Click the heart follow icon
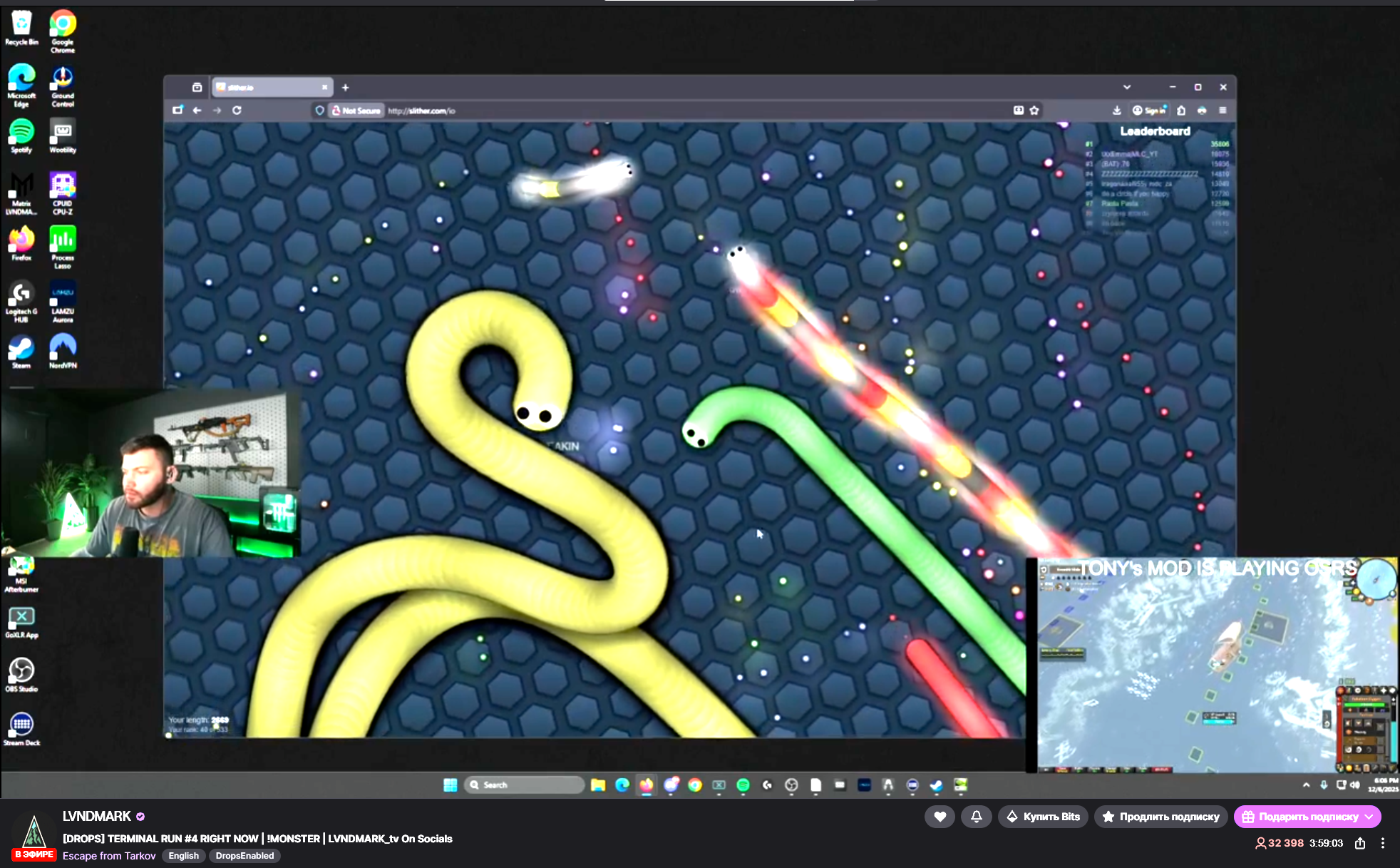The image size is (1400, 868). pyautogui.click(x=940, y=817)
